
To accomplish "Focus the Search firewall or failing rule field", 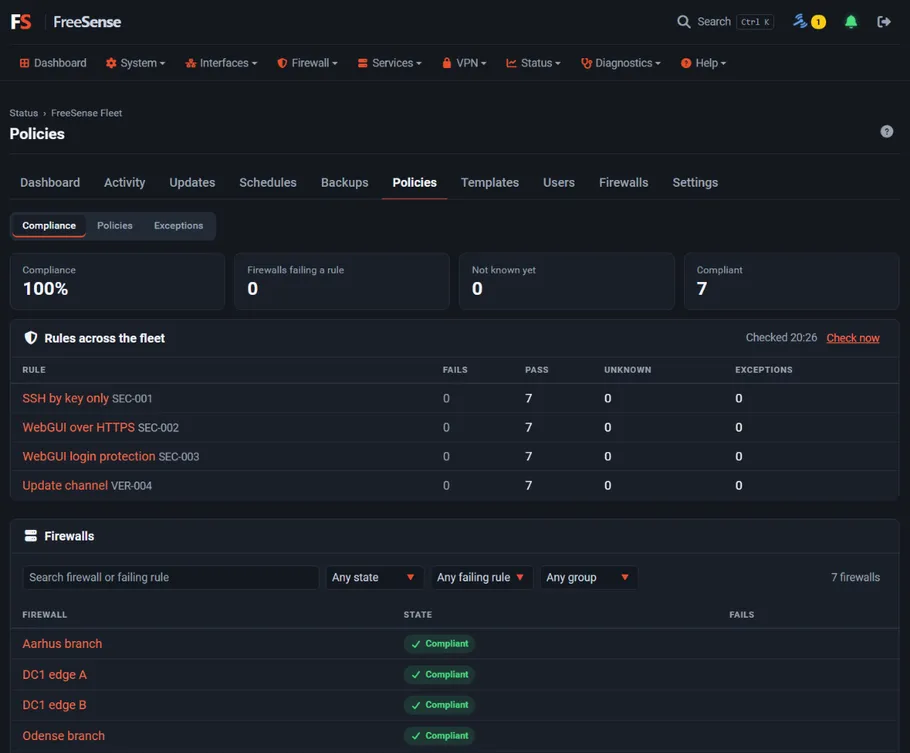I will [171, 578].
